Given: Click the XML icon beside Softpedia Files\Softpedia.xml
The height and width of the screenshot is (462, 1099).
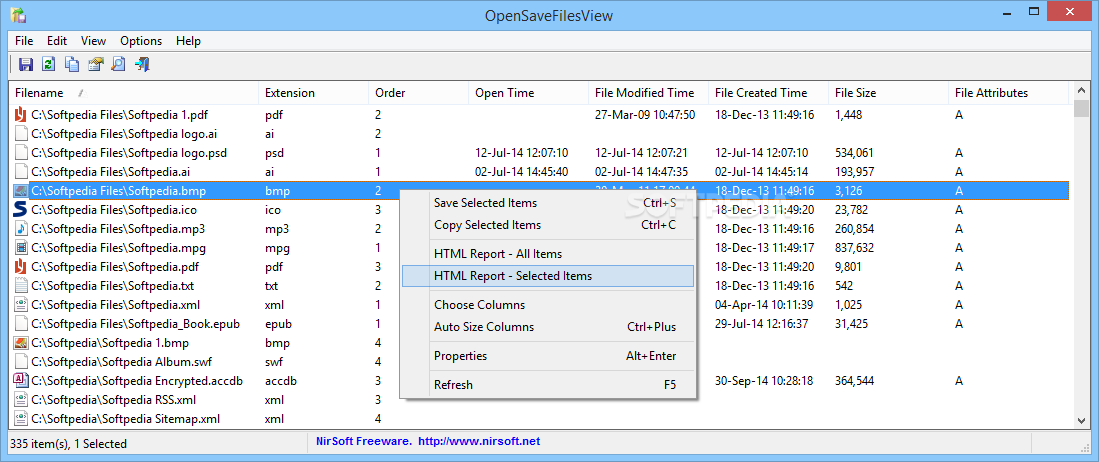Looking at the screenshot, I should pyautogui.click(x=21, y=304).
